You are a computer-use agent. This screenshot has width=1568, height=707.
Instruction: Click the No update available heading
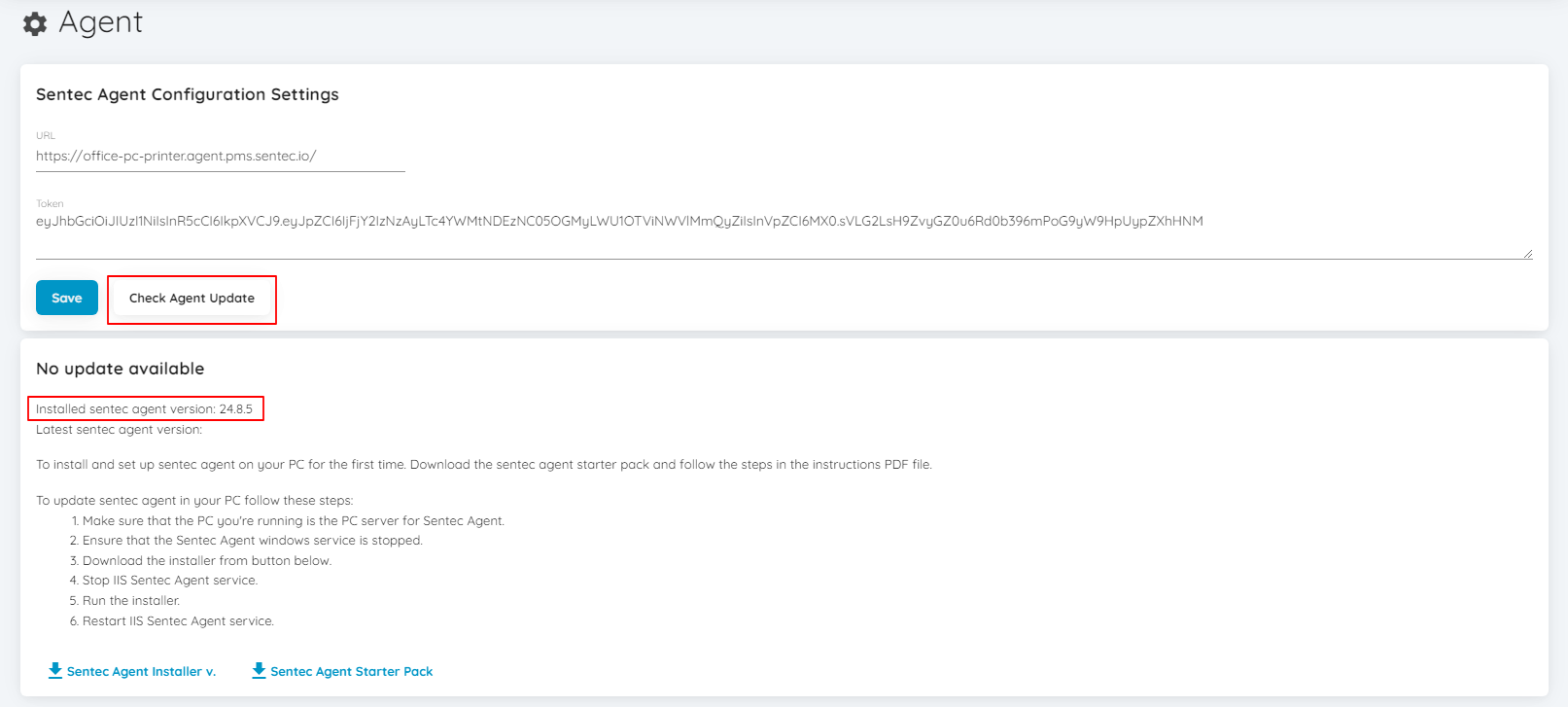point(121,369)
